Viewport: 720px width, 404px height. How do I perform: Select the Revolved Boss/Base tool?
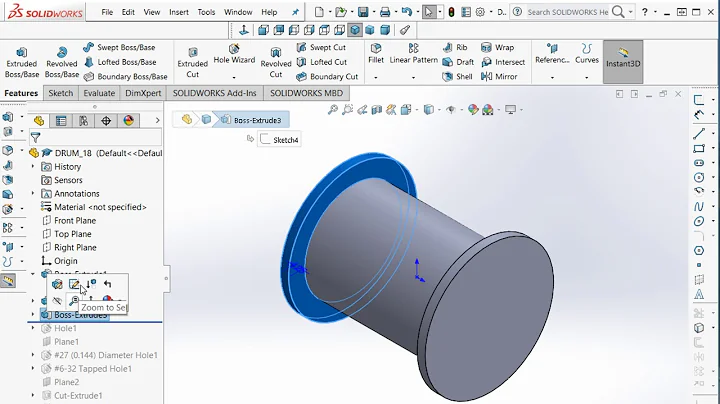coord(62,62)
